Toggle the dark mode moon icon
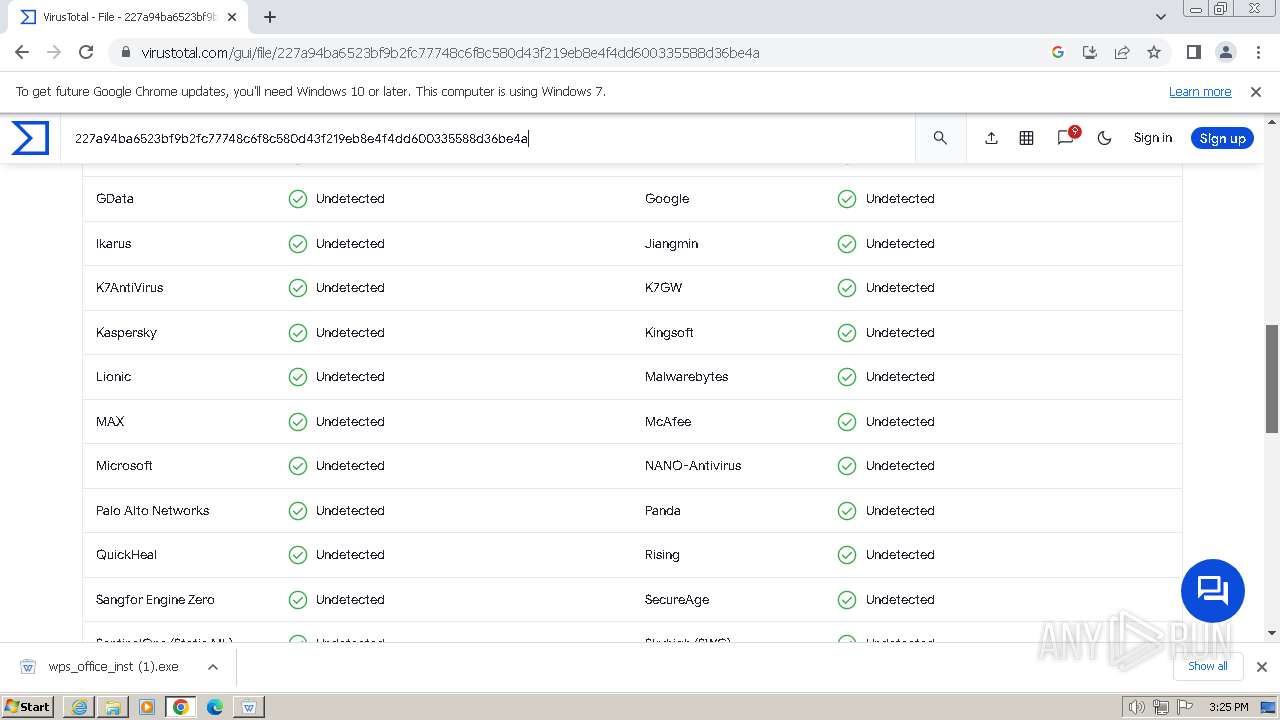 pos(1104,138)
